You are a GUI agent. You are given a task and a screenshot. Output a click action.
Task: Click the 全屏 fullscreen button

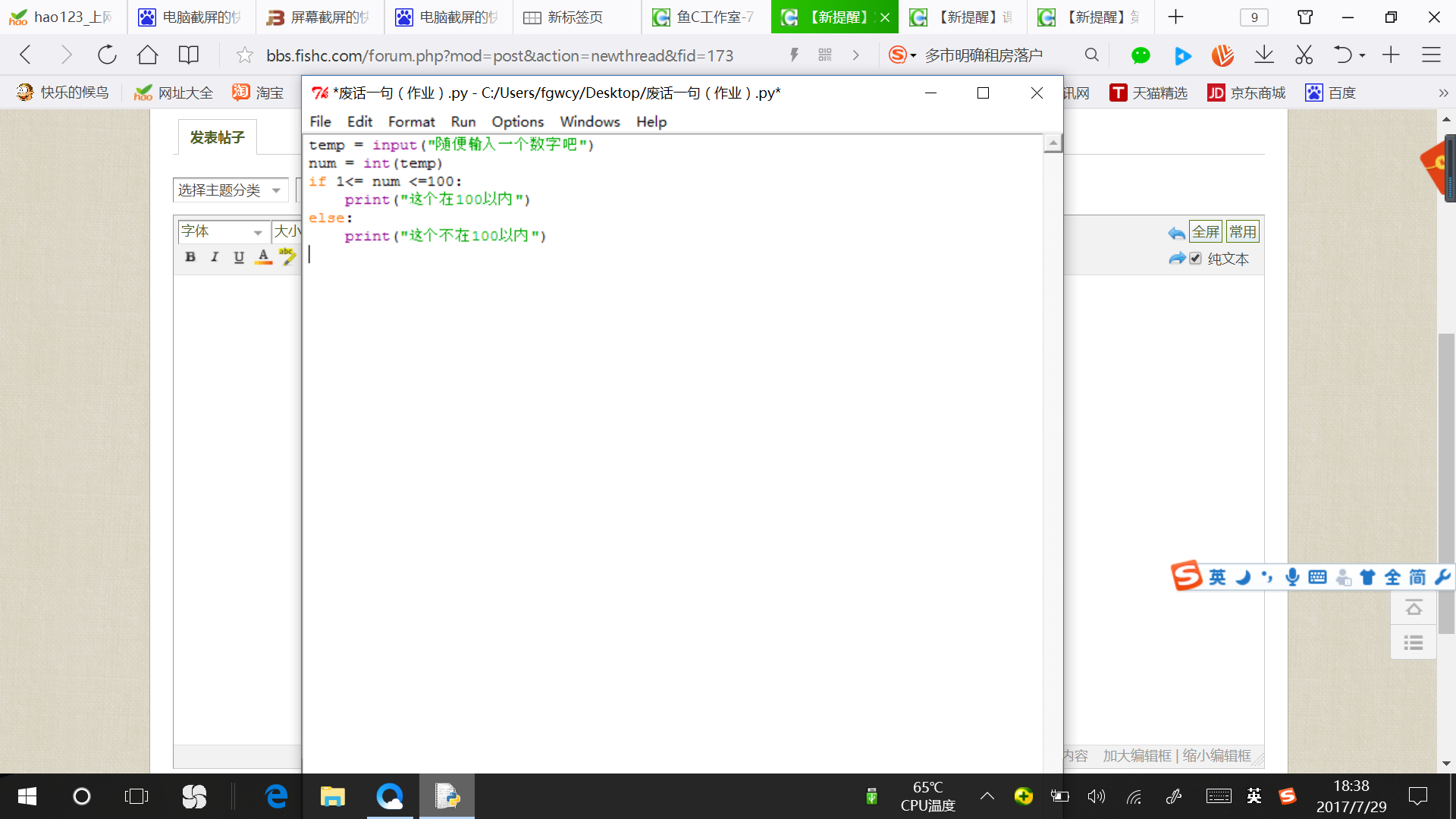click(1205, 231)
